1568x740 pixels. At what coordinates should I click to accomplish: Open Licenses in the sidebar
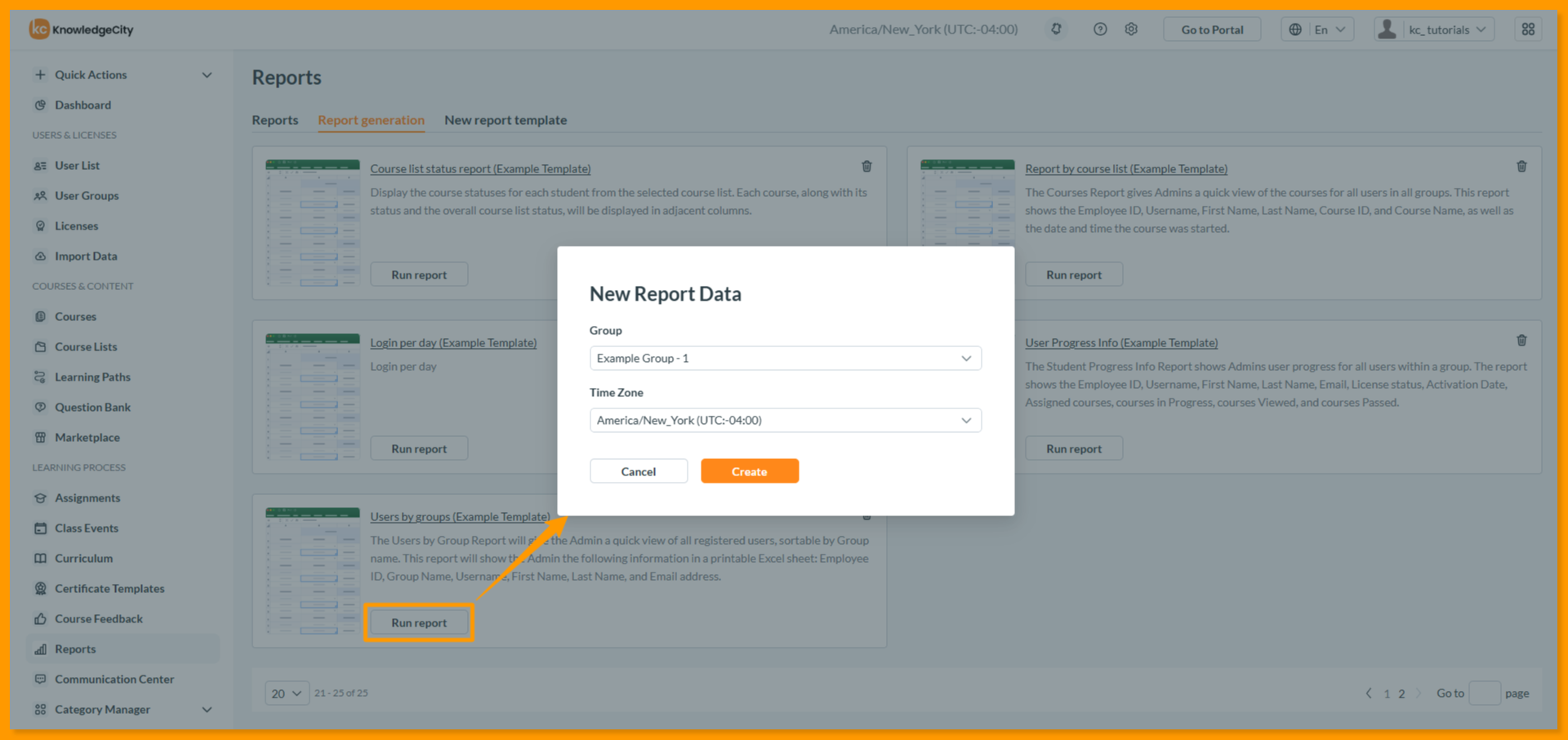(76, 225)
